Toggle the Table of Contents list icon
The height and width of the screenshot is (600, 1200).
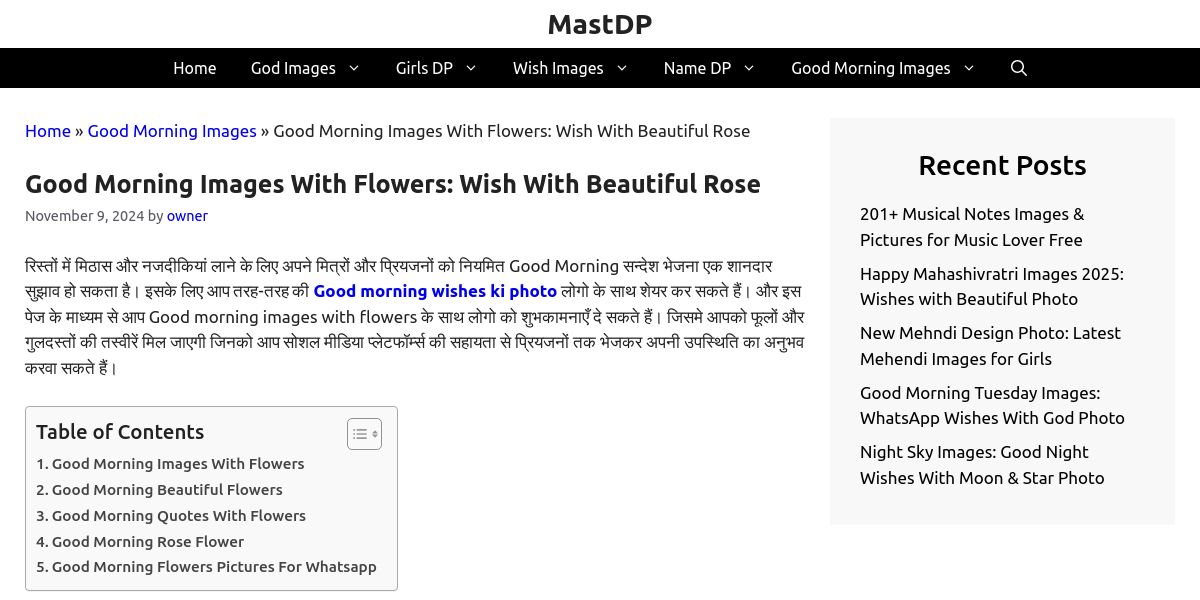coord(364,434)
